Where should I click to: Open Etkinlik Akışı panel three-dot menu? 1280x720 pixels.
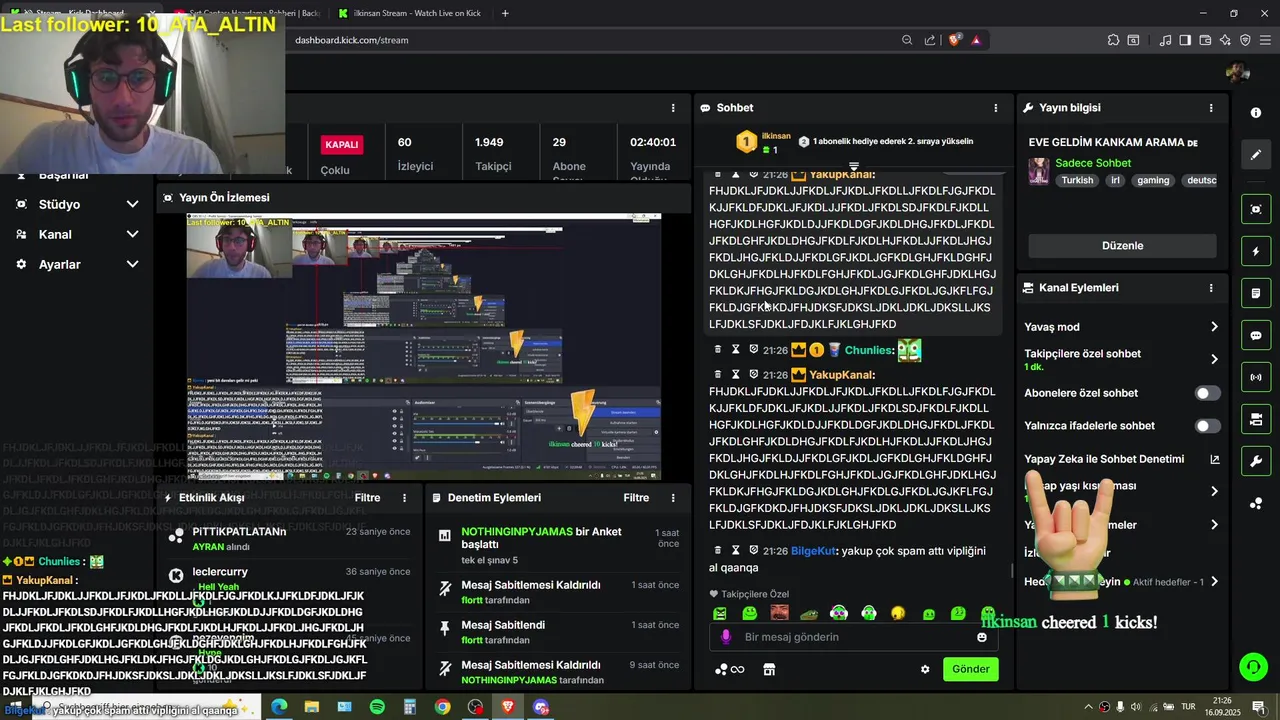coord(405,498)
